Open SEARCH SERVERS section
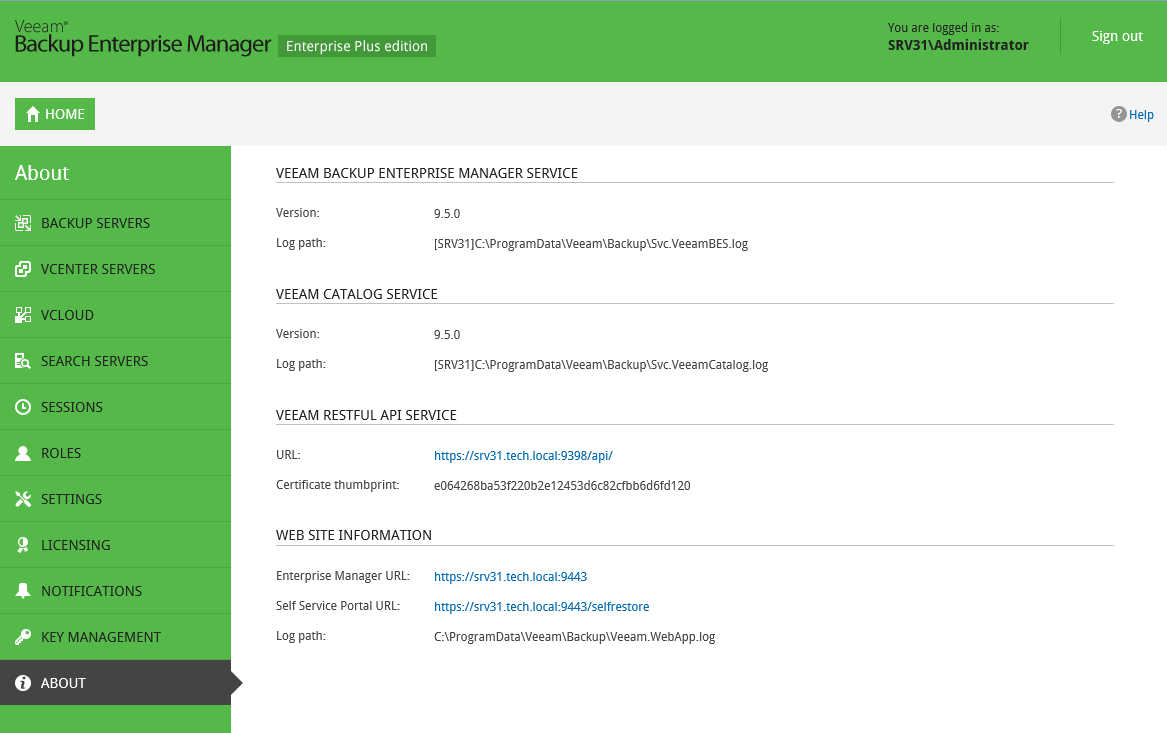 (115, 361)
